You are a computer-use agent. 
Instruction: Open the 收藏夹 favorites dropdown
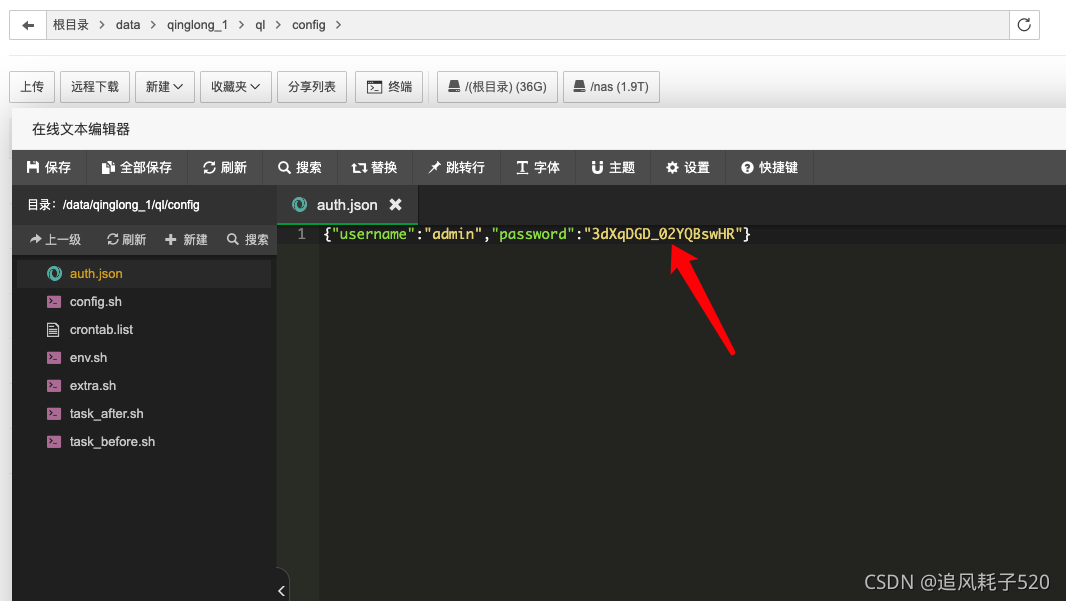click(x=235, y=86)
